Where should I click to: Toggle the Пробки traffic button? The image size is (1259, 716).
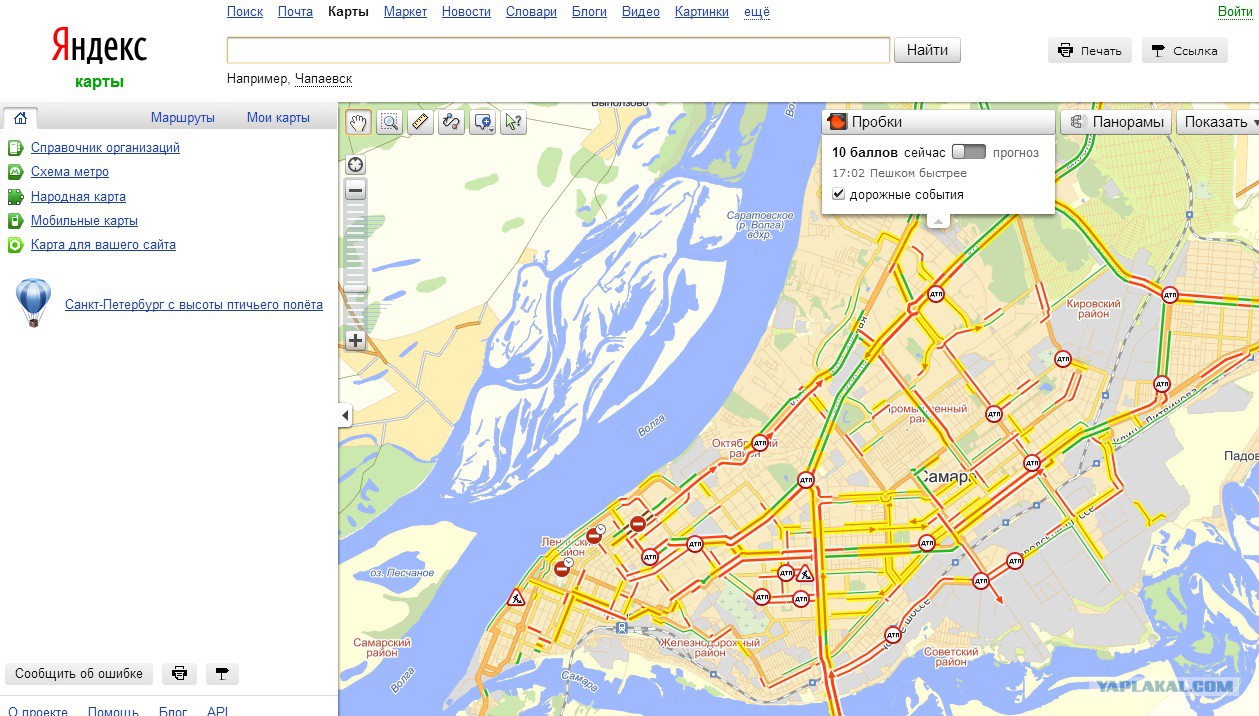click(x=938, y=122)
